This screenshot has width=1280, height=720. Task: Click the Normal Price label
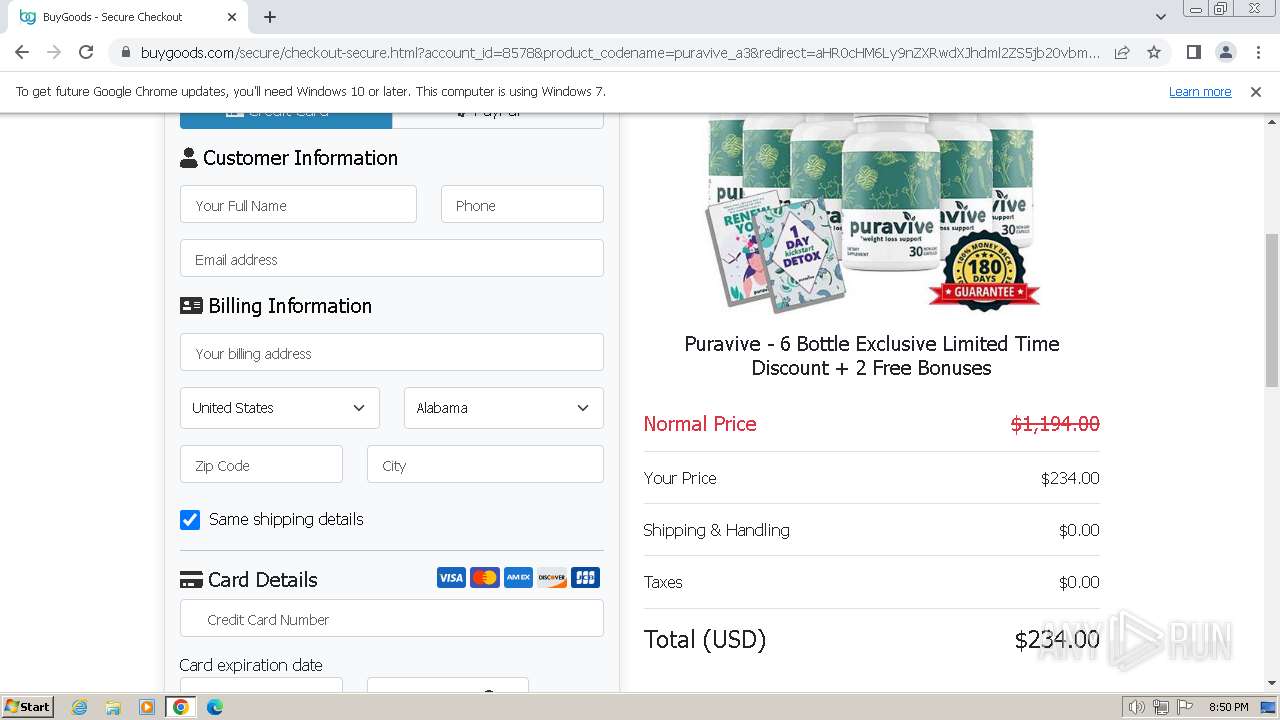click(700, 424)
